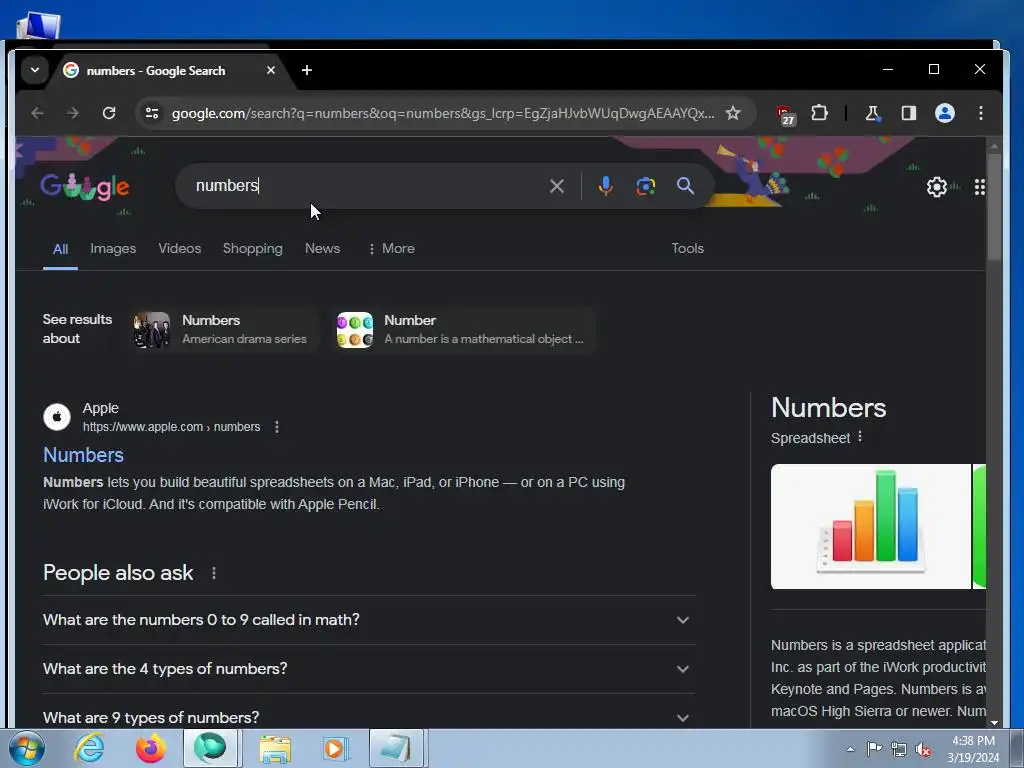Open the Numbers apple.com link

coord(83,455)
